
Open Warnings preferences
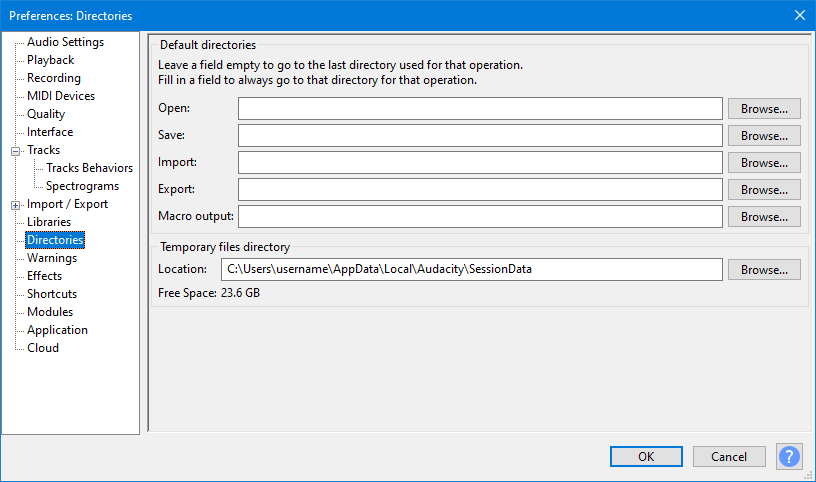coord(52,258)
